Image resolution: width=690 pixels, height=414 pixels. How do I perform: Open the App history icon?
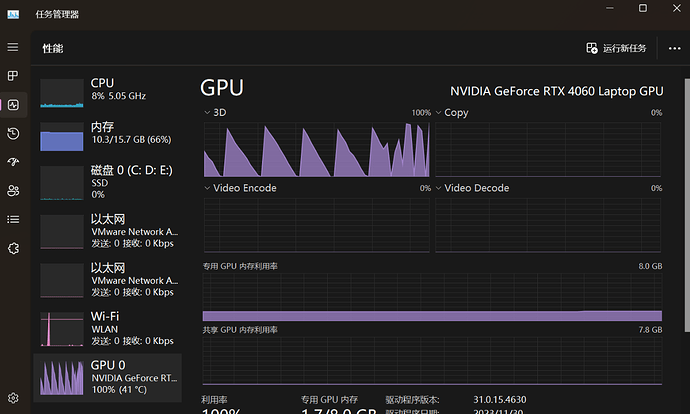(x=13, y=133)
